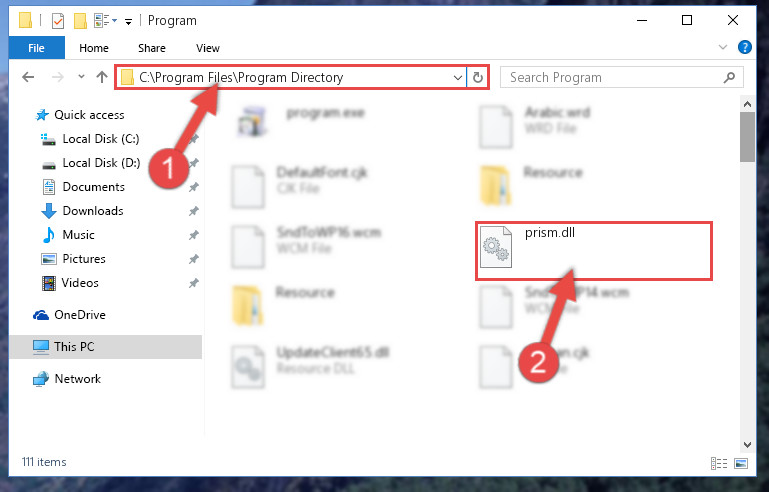Click the New folder quick access icon
This screenshot has height=492, width=769.
(80, 21)
